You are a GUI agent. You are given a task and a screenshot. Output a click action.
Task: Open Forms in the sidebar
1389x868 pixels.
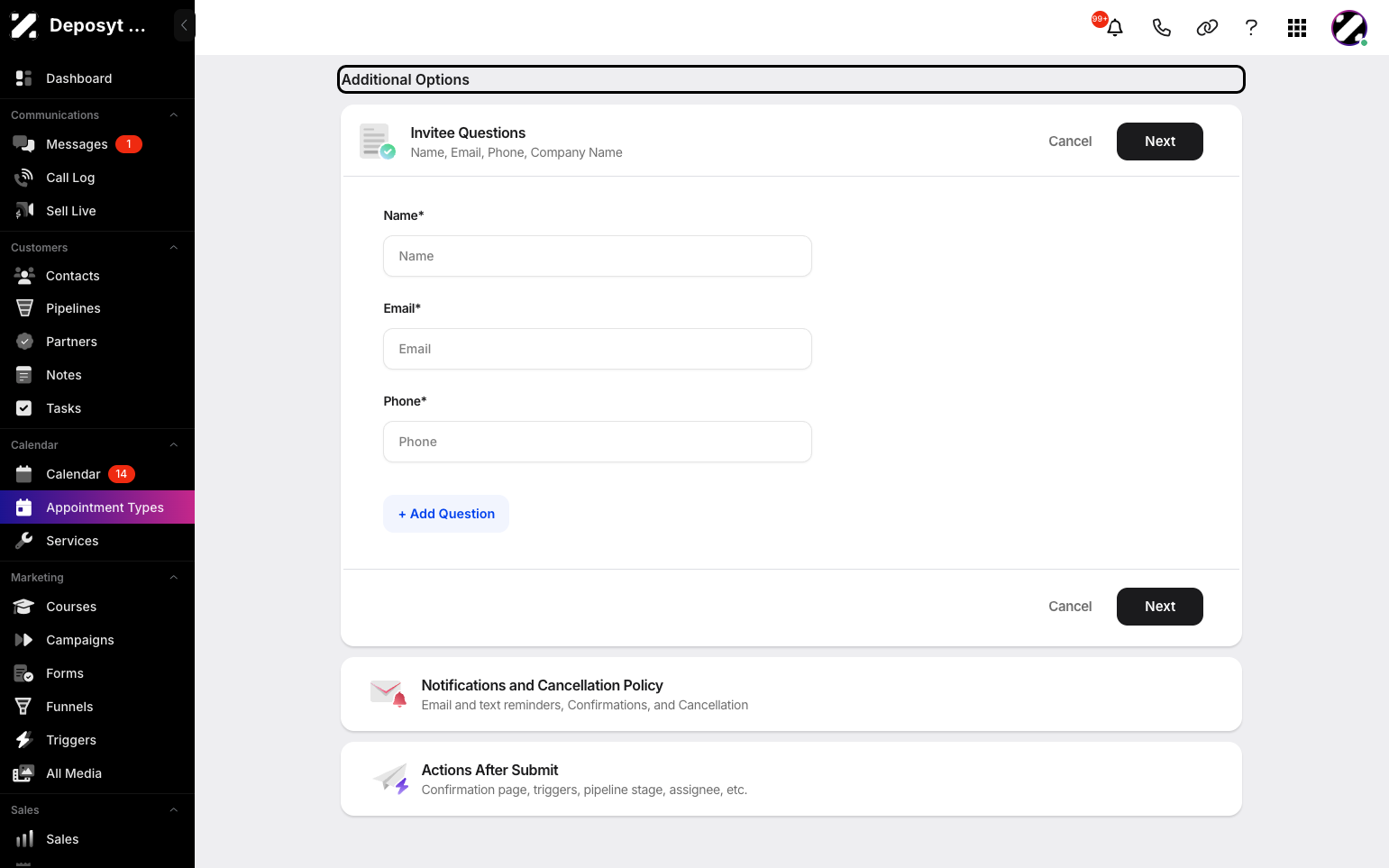(97, 673)
